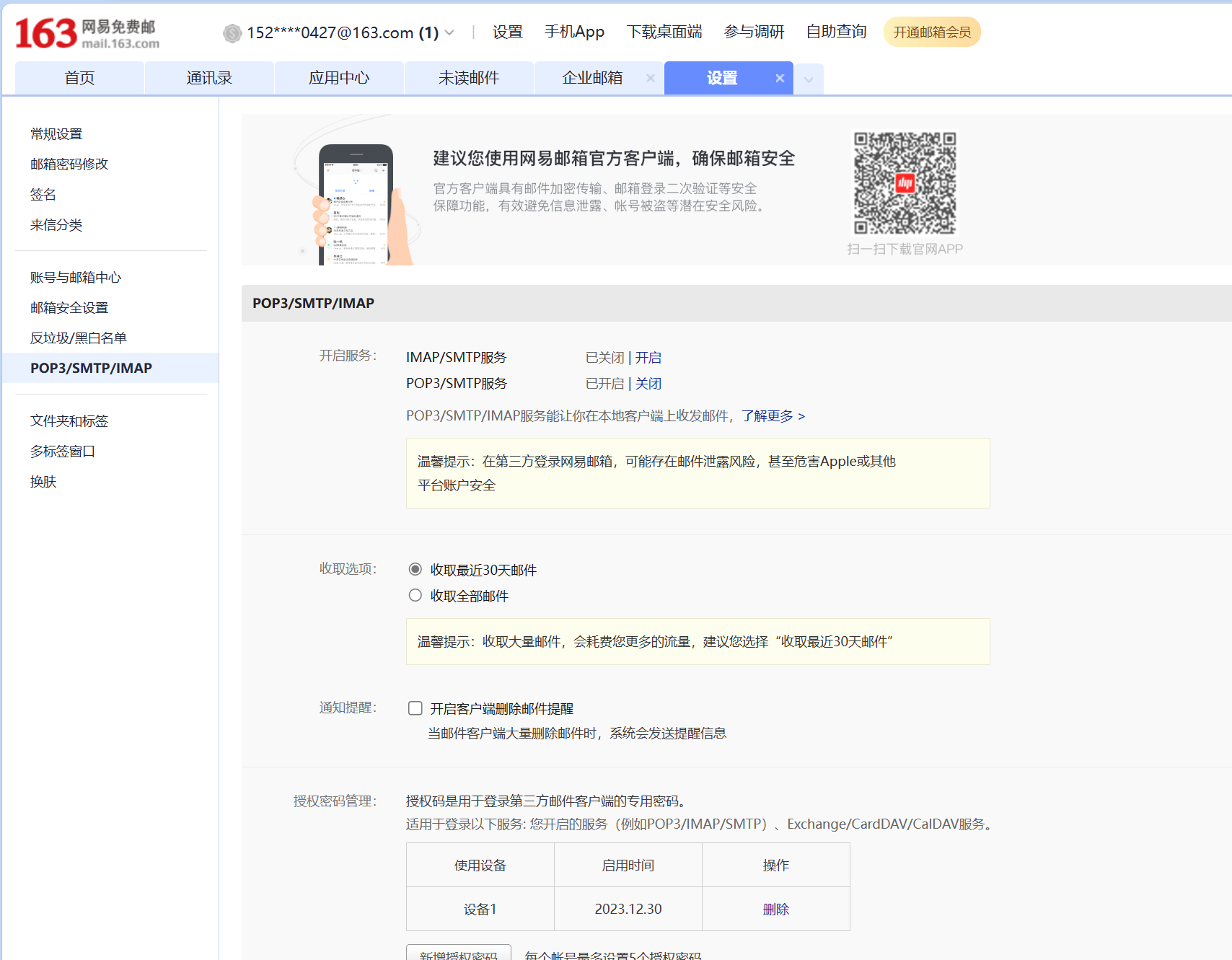The height and width of the screenshot is (960, 1232).
Task: Click 设备1 table cell
Action: (x=480, y=910)
